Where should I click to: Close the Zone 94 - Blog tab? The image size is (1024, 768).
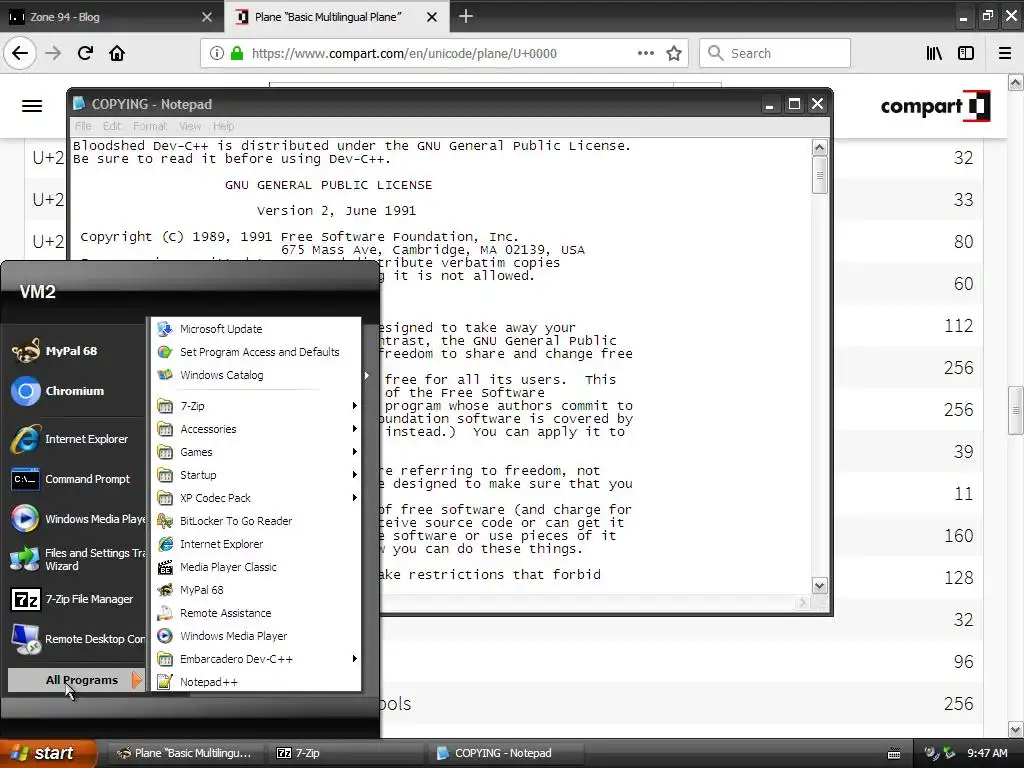point(207,17)
